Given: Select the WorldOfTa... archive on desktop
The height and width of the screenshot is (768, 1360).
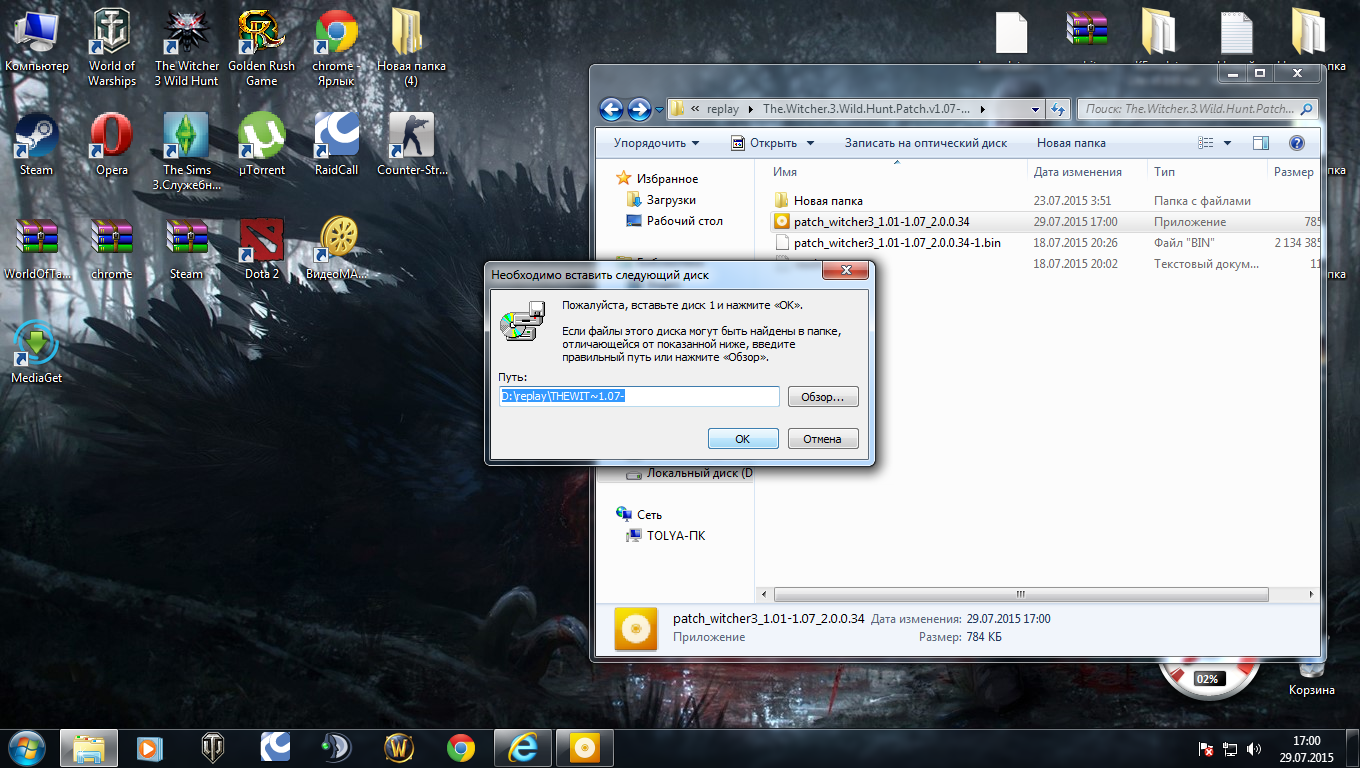Looking at the screenshot, I should (37, 248).
